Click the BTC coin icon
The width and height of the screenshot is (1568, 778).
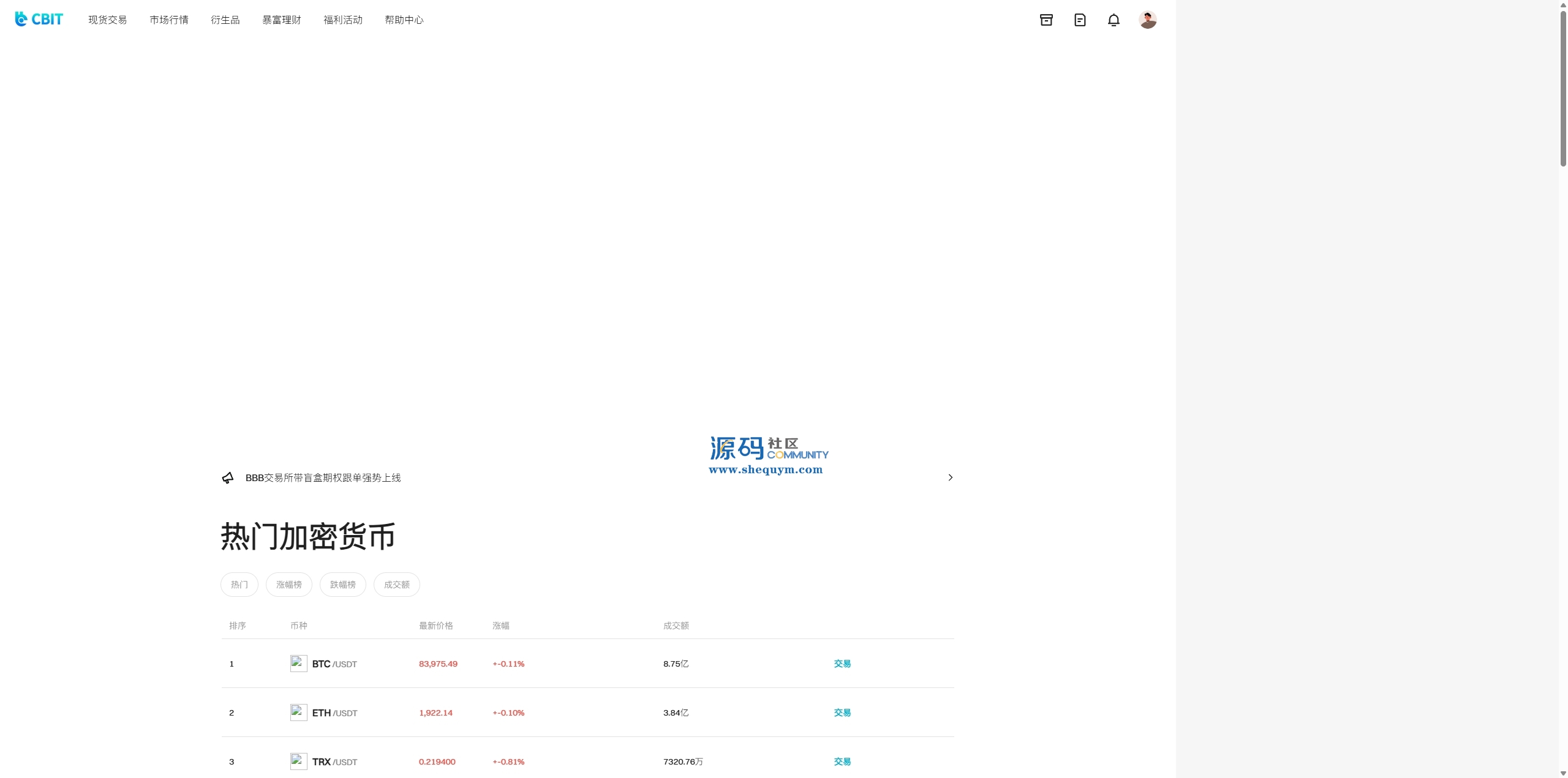298,664
